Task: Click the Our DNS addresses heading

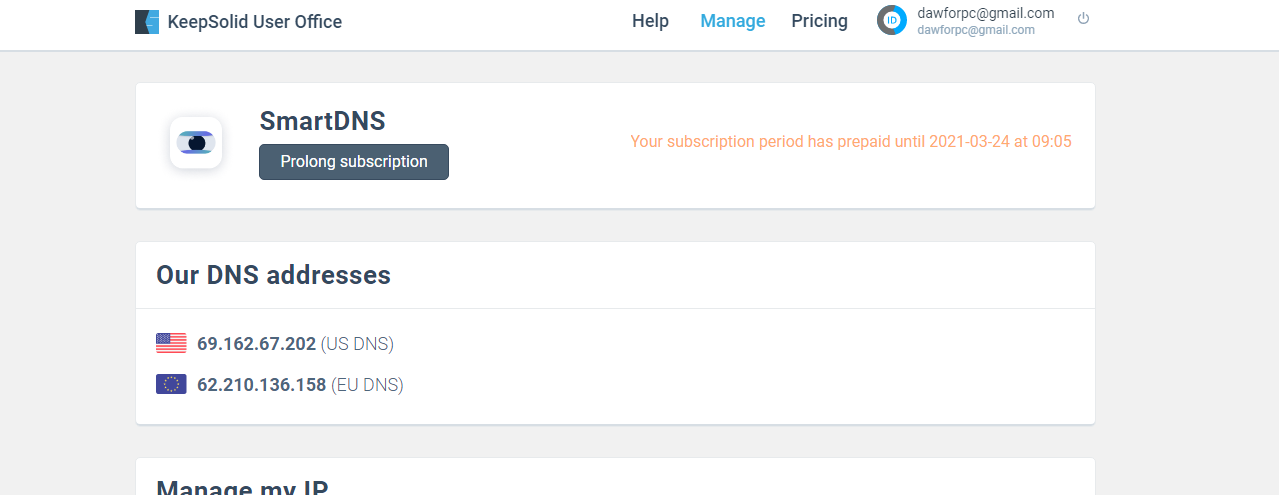Action: tap(273, 275)
